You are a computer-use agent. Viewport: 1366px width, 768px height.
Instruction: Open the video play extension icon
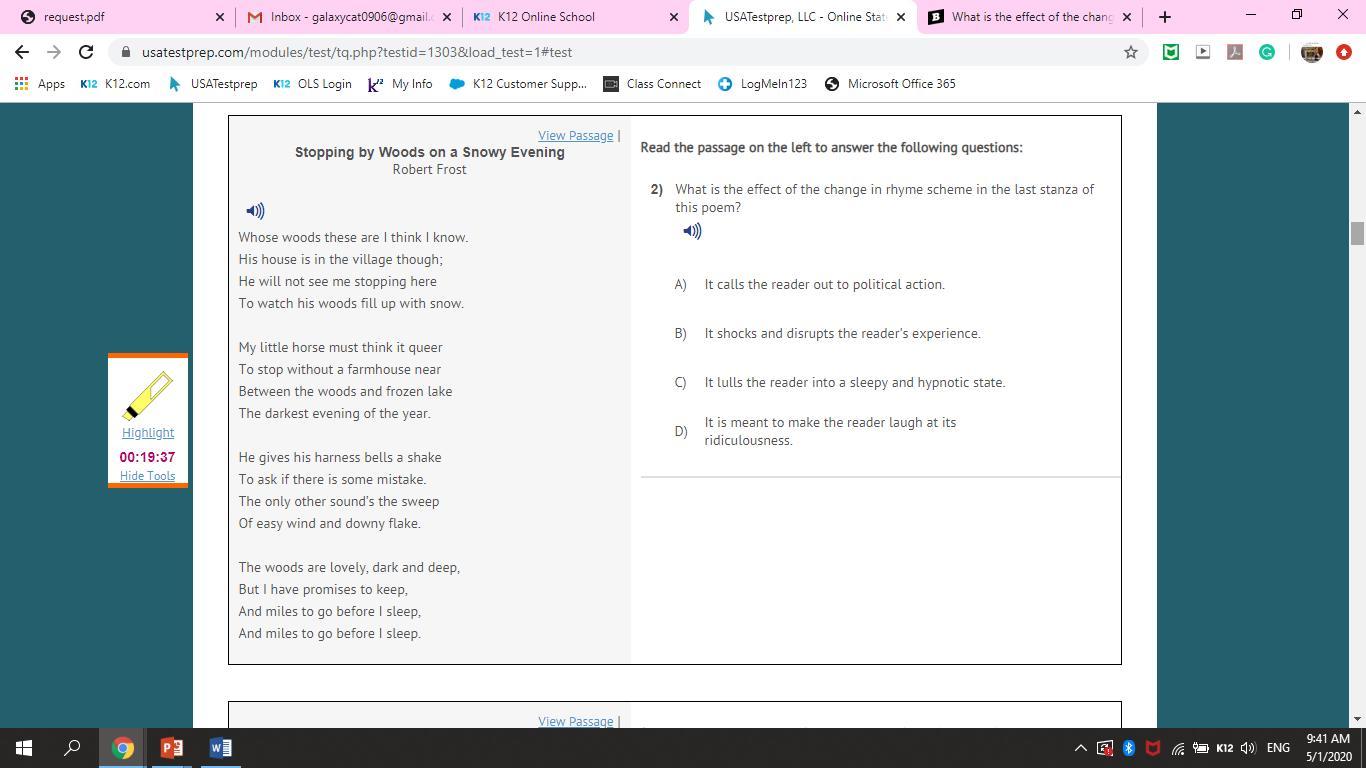pyautogui.click(x=1203, y=52)
